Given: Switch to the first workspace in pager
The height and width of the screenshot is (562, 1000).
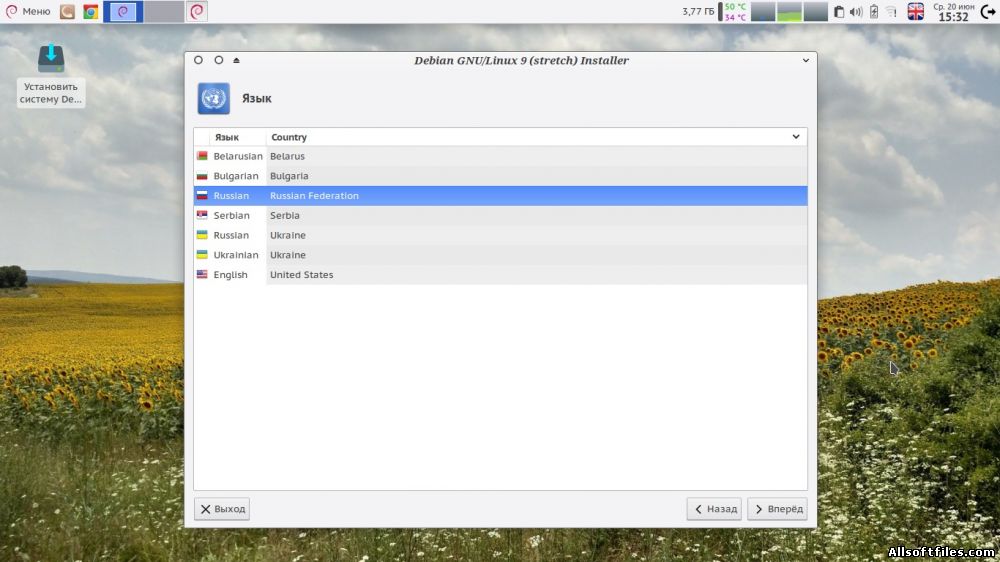Looking at the screenshot, I should point(122,11).
